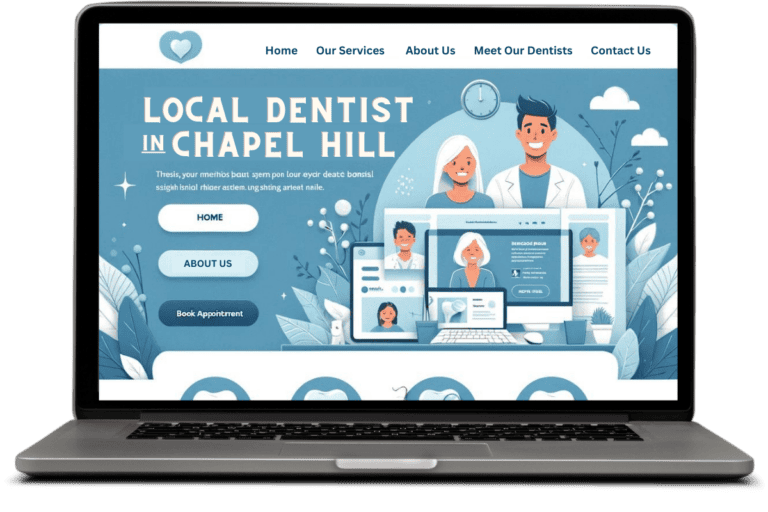Navigate to Contact Us in the header

620,51
